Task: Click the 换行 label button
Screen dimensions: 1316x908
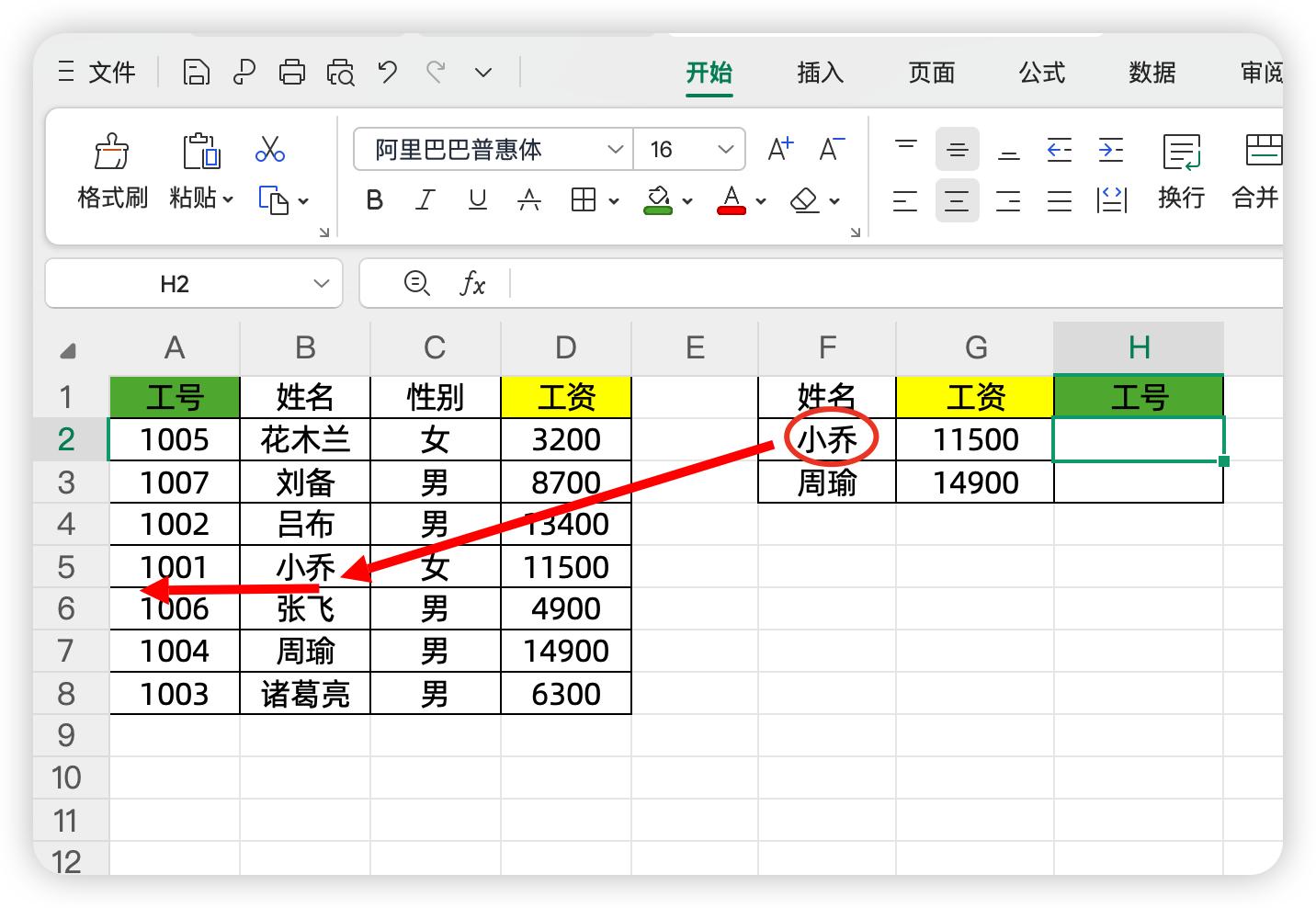Action: click(x=1181, y=198)
